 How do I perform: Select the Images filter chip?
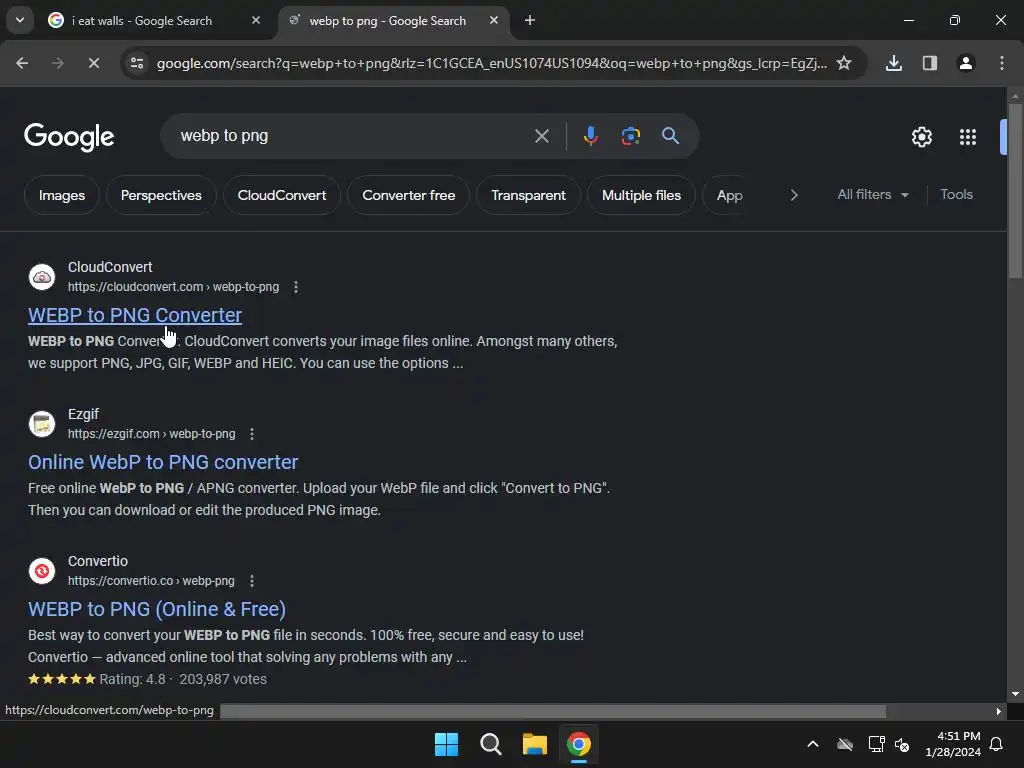click(62, 195)
